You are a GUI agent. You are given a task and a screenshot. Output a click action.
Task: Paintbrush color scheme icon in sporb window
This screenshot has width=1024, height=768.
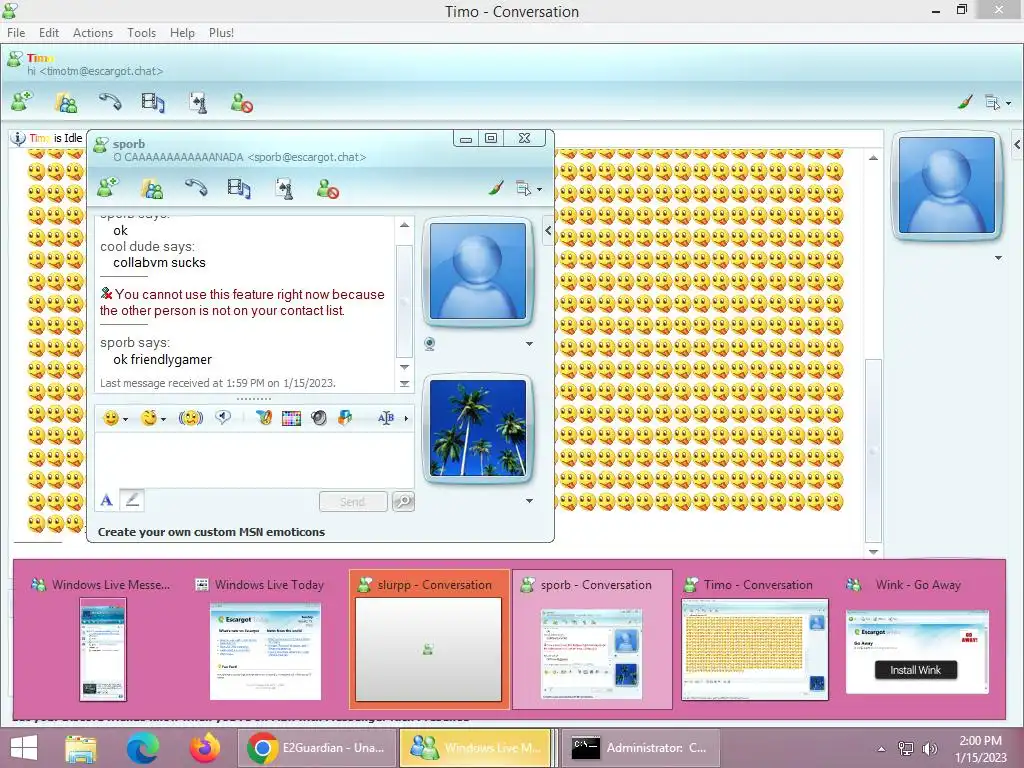pyautogui.click(x=496, y=188)
